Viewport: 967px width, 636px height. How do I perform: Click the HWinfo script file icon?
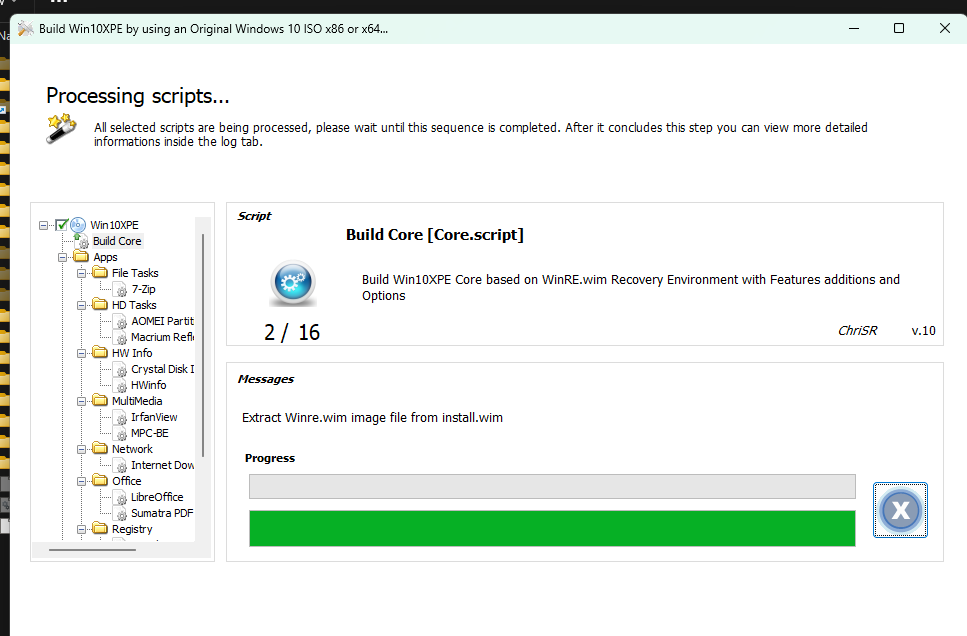coord(121,386)
